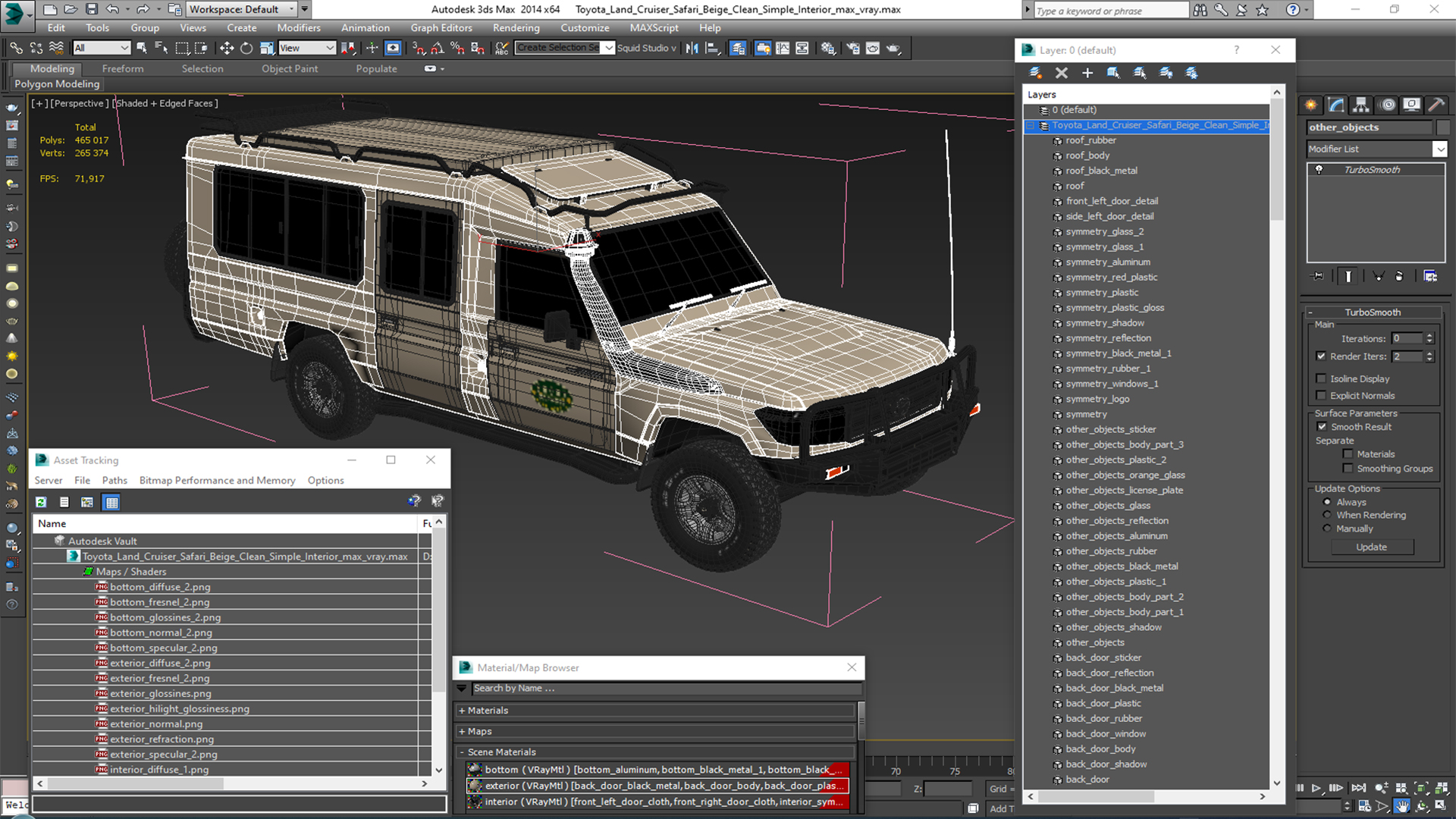Open Create Selection Set dropdown
1456x819 pixels.
click(x=609, y=48)
